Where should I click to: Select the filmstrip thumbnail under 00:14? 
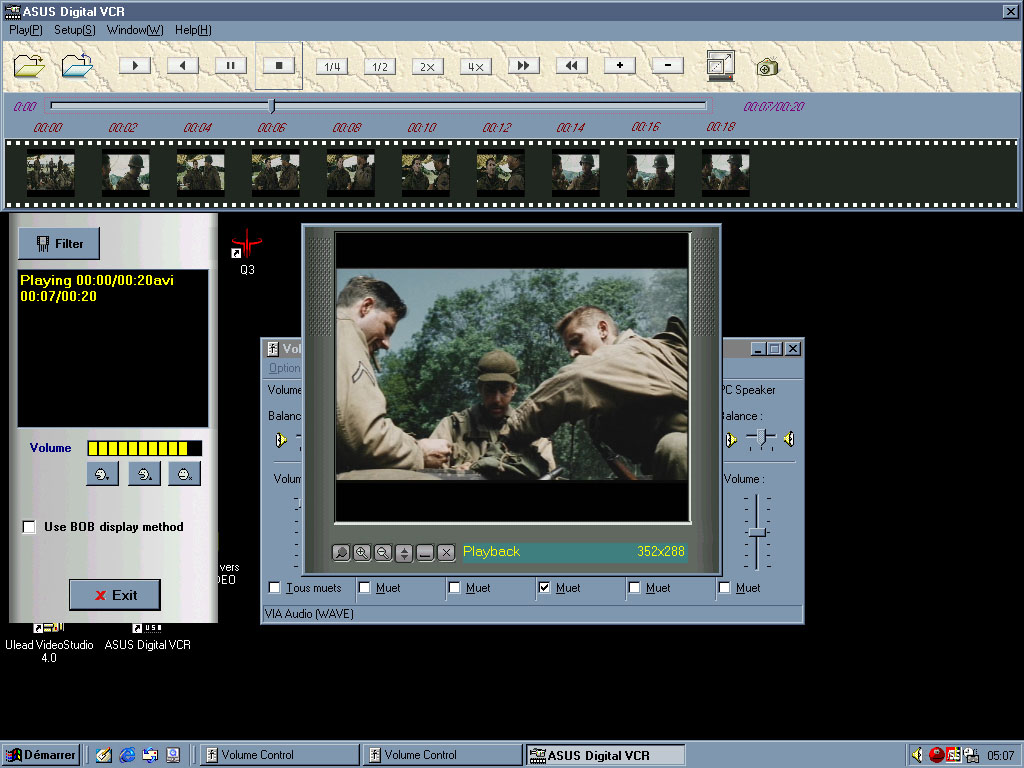(x=575, y=172)
